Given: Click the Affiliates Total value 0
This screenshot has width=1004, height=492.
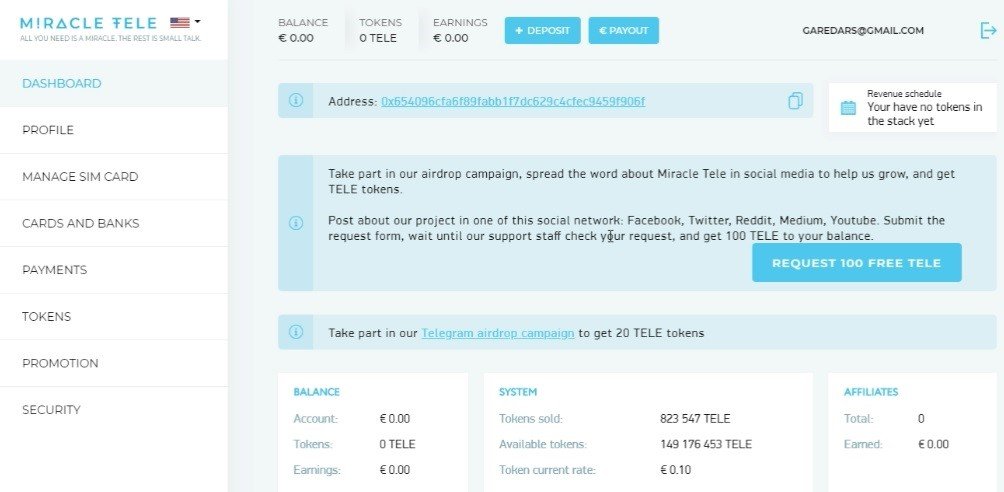Looking at the screenshot, I should pos(921,419).
